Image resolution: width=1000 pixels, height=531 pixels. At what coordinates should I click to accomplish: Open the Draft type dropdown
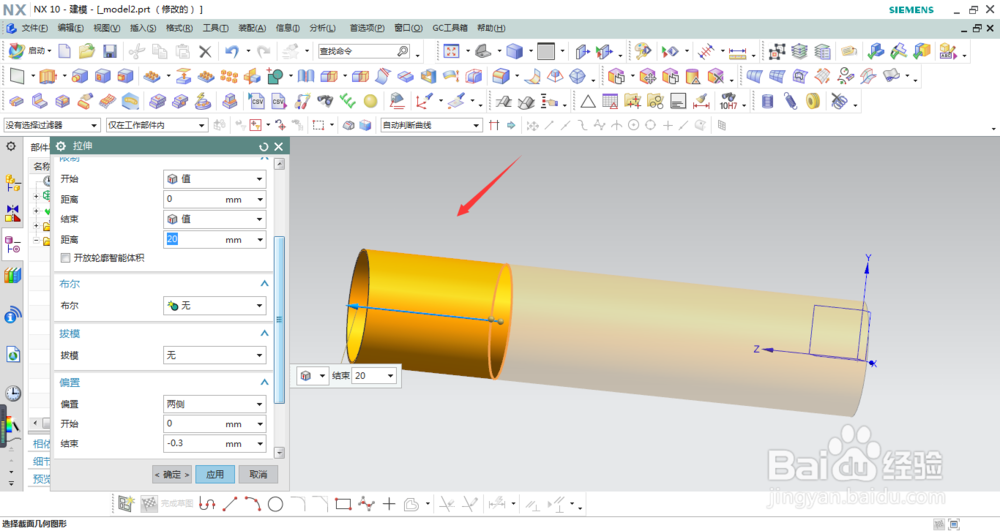(214, 355)
